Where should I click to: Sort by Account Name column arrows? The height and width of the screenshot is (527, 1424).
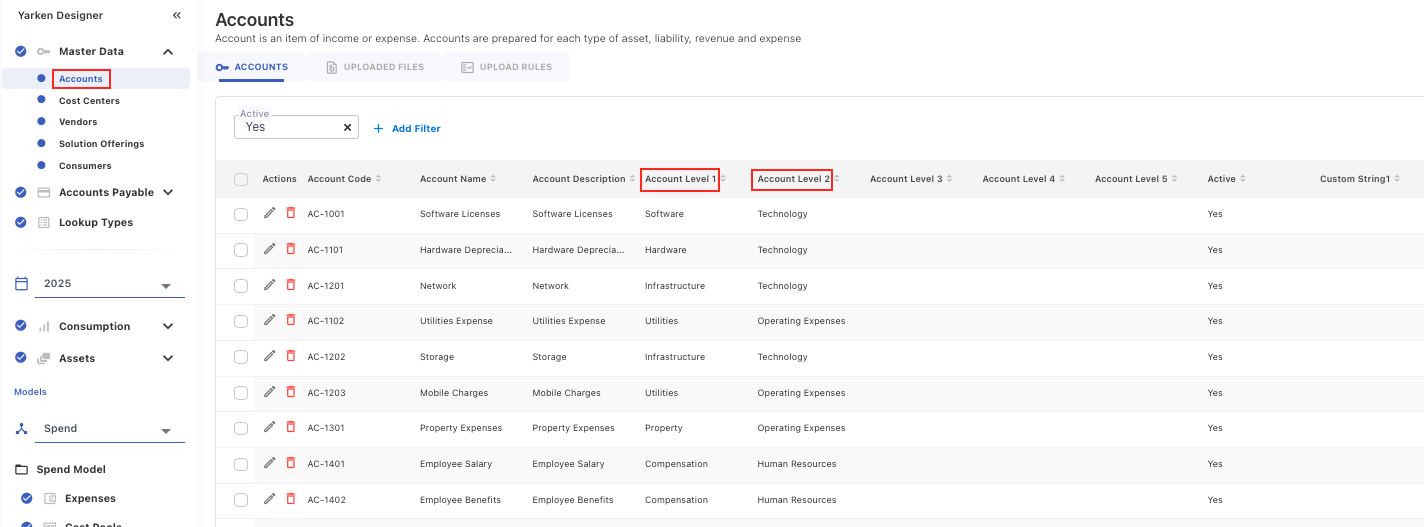(x=494, y=179)
